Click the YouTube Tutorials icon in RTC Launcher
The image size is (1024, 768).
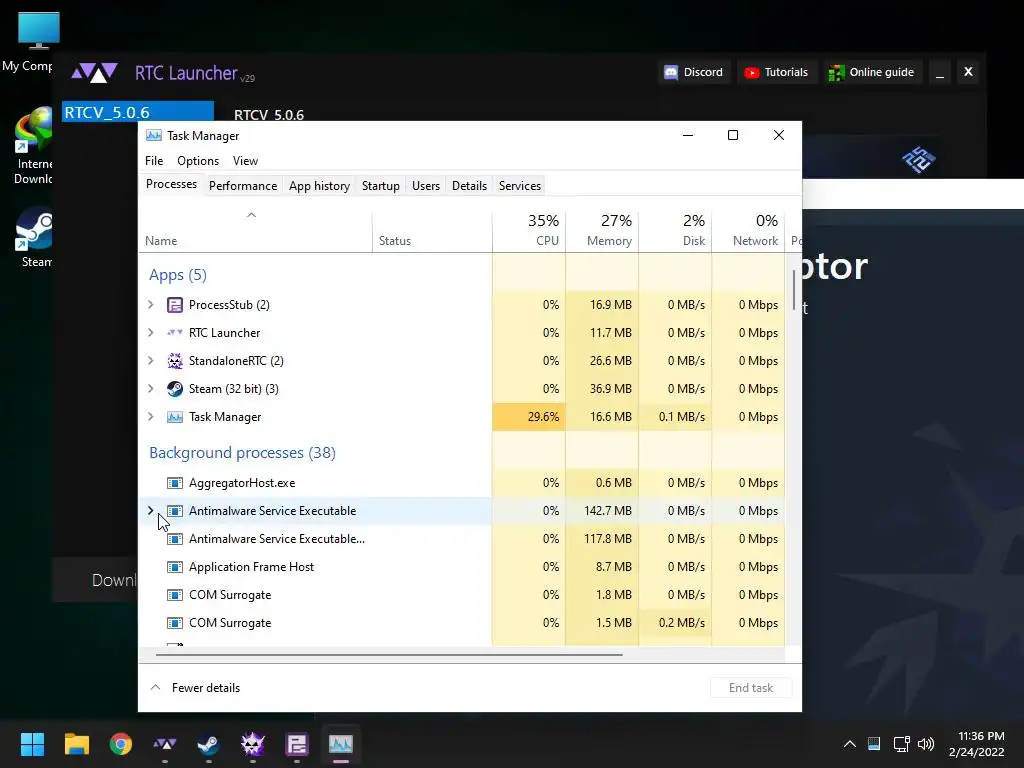(752, 72)
